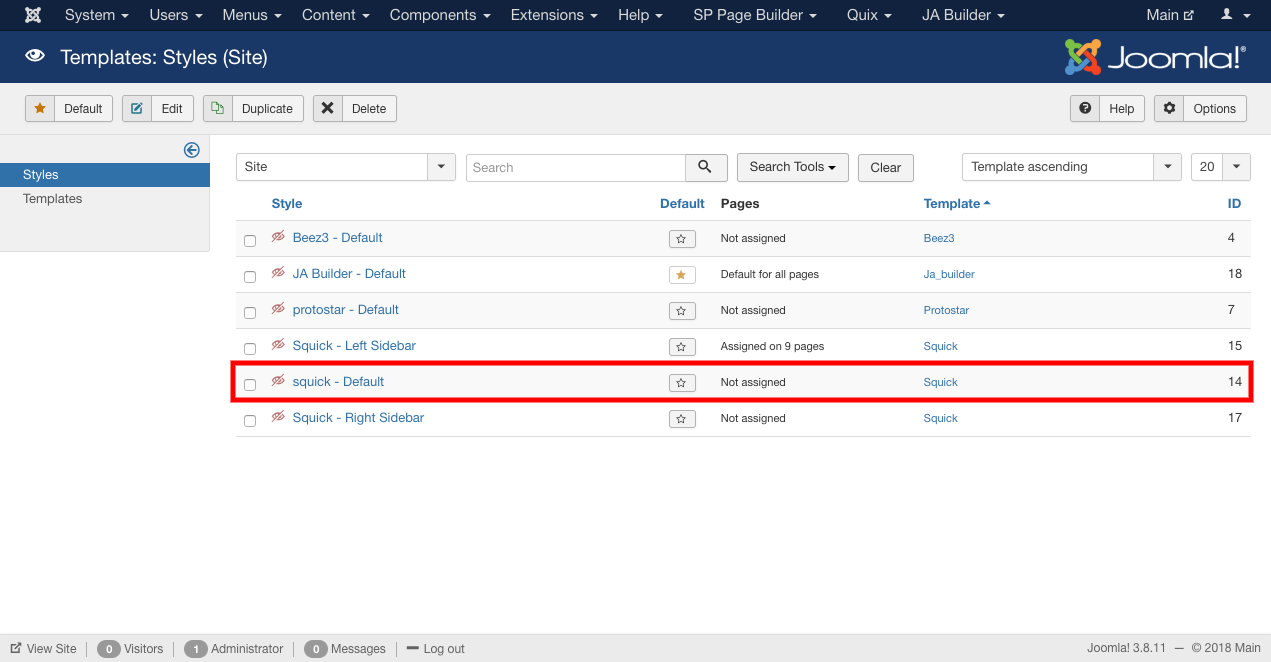This screenshot has height=662, width=1271.
Task: Open the SP Page Builder menu
Action: click(755, 15)
